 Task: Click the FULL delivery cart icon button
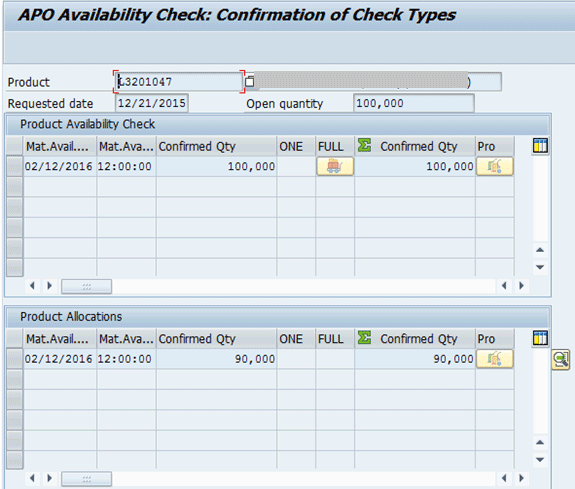tap(335, 167)
